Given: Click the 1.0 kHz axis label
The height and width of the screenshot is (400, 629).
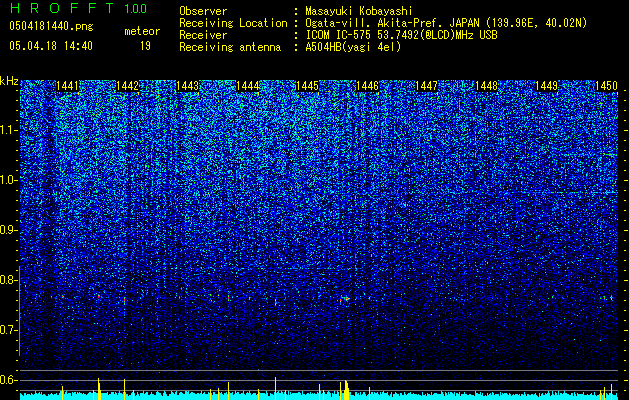Looking at the screenshot, I should 9,180.
